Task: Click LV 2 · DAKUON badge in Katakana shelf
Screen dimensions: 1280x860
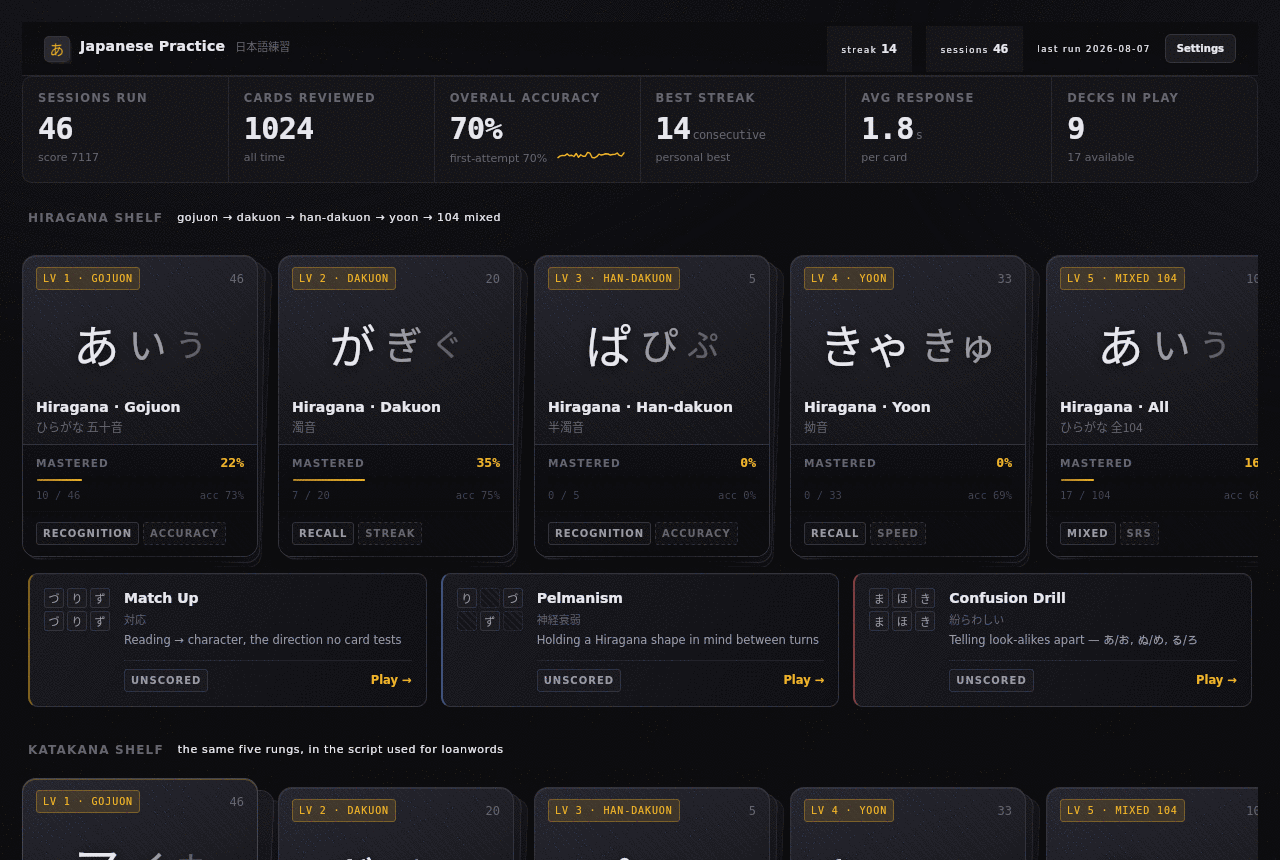Action: coord(344,810)
